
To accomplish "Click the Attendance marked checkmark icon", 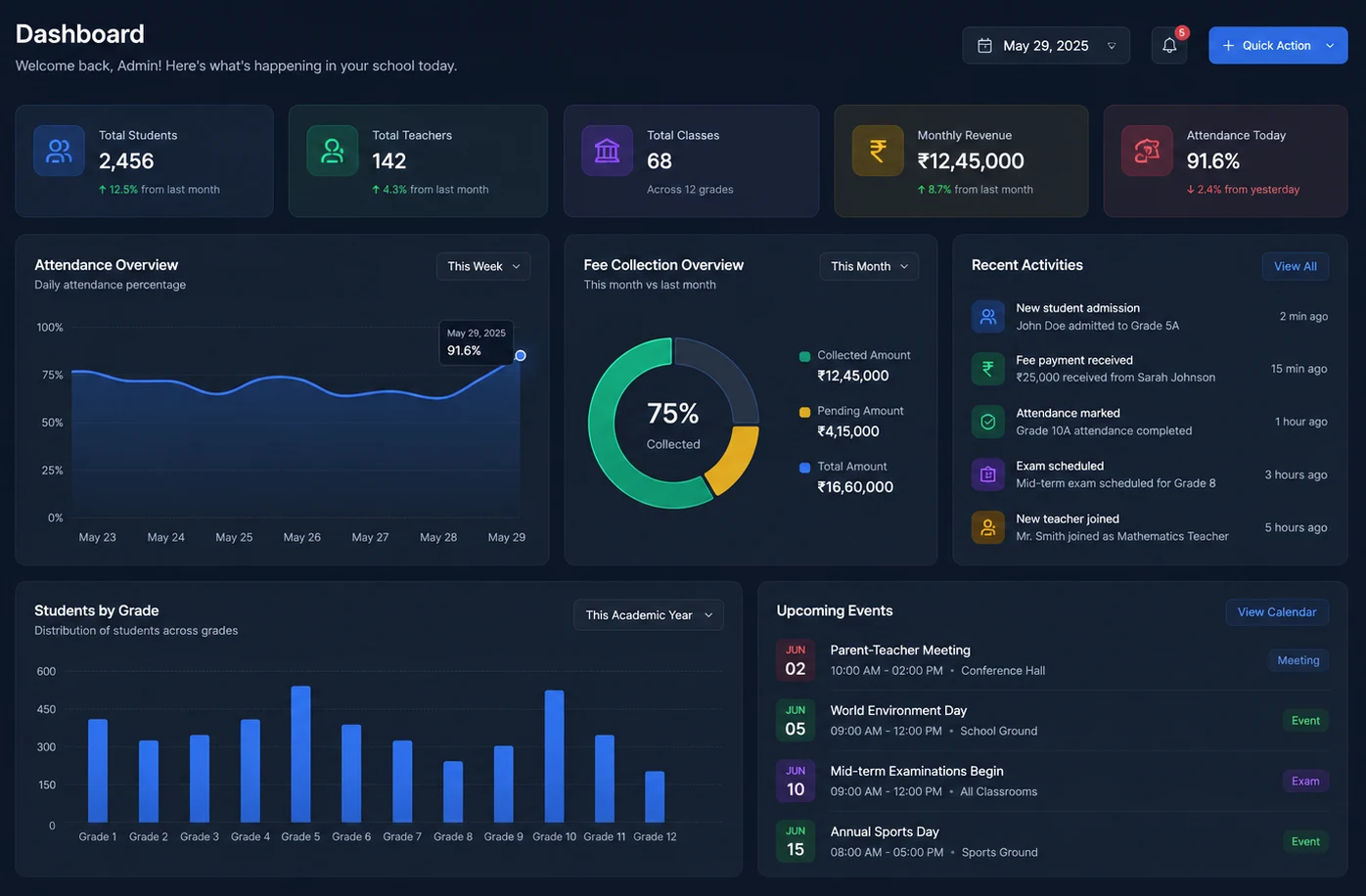I will point(987,422).
